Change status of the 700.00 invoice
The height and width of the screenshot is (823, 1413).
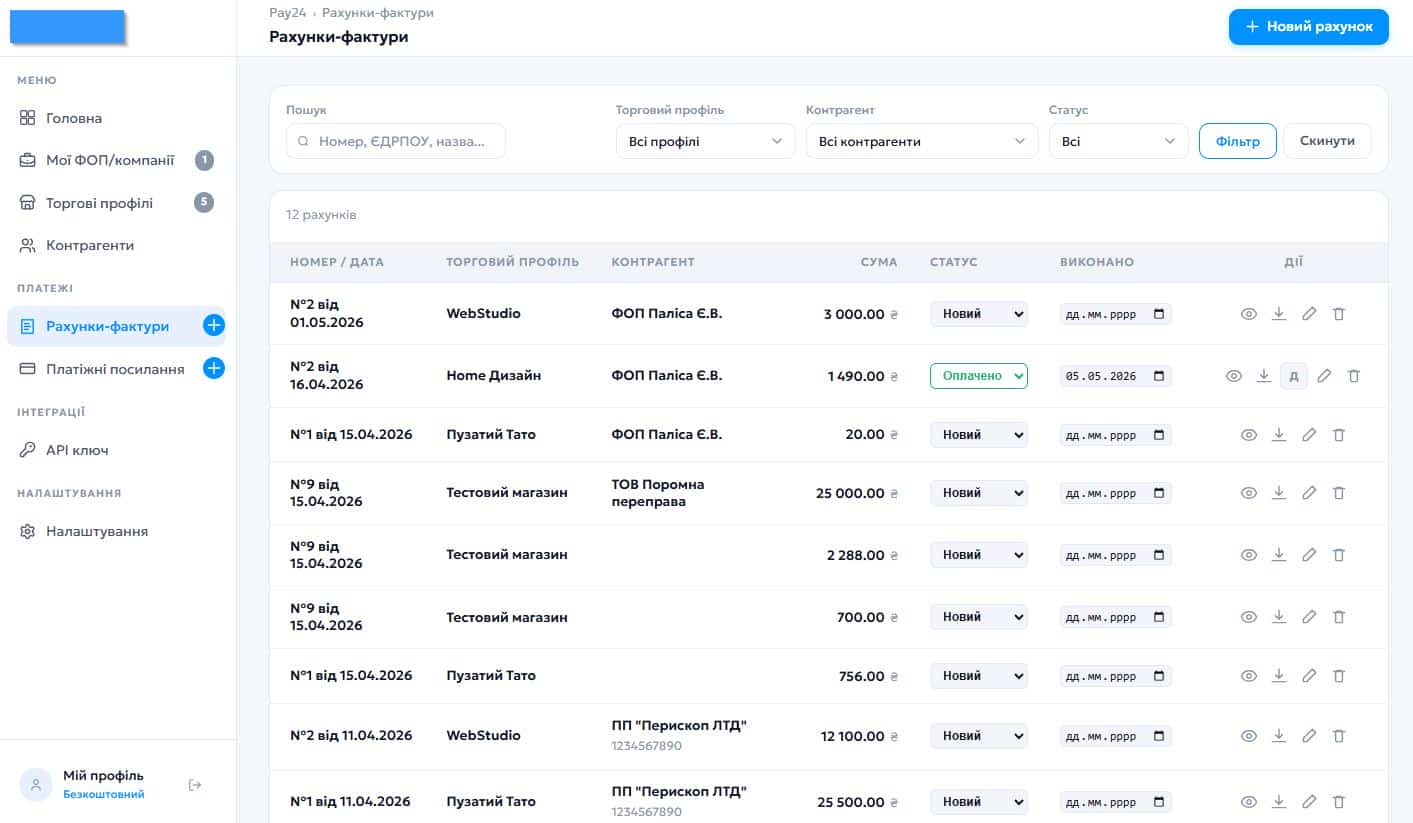pyautogui.click(x=979, y=617)
